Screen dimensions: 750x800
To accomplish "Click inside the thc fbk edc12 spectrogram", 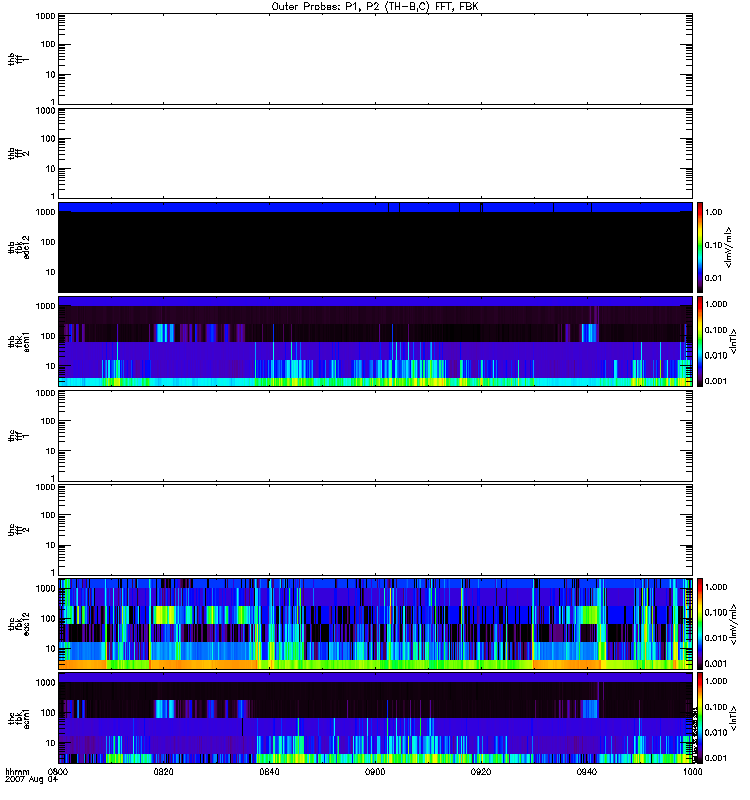I will click(375, 623).
